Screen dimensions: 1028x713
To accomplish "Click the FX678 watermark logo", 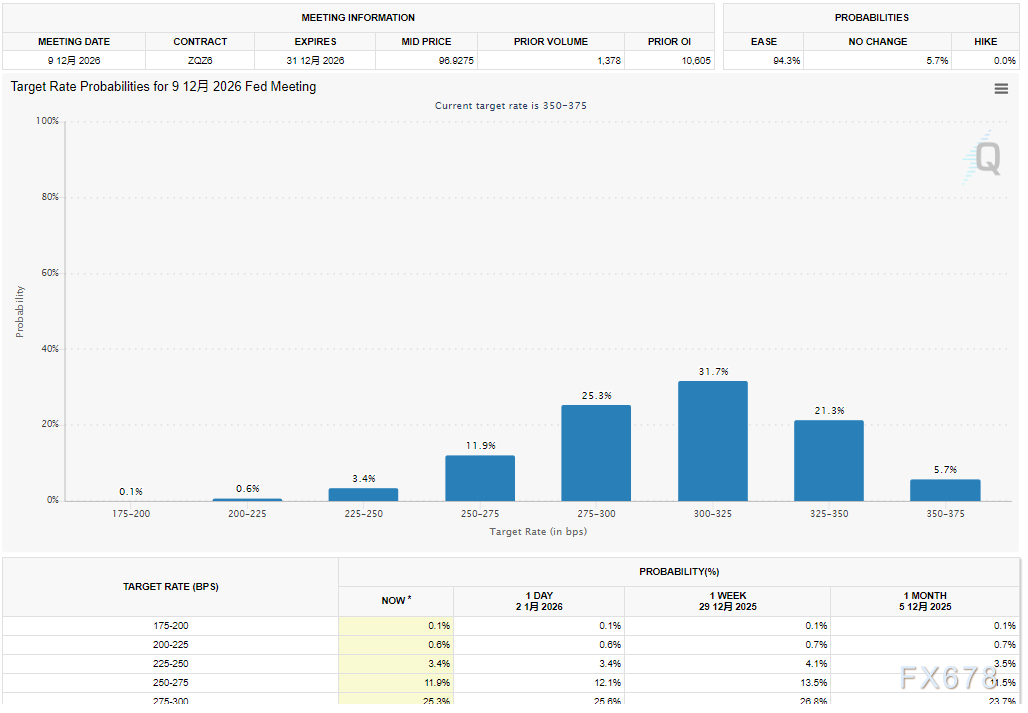I will click(948, 678).
